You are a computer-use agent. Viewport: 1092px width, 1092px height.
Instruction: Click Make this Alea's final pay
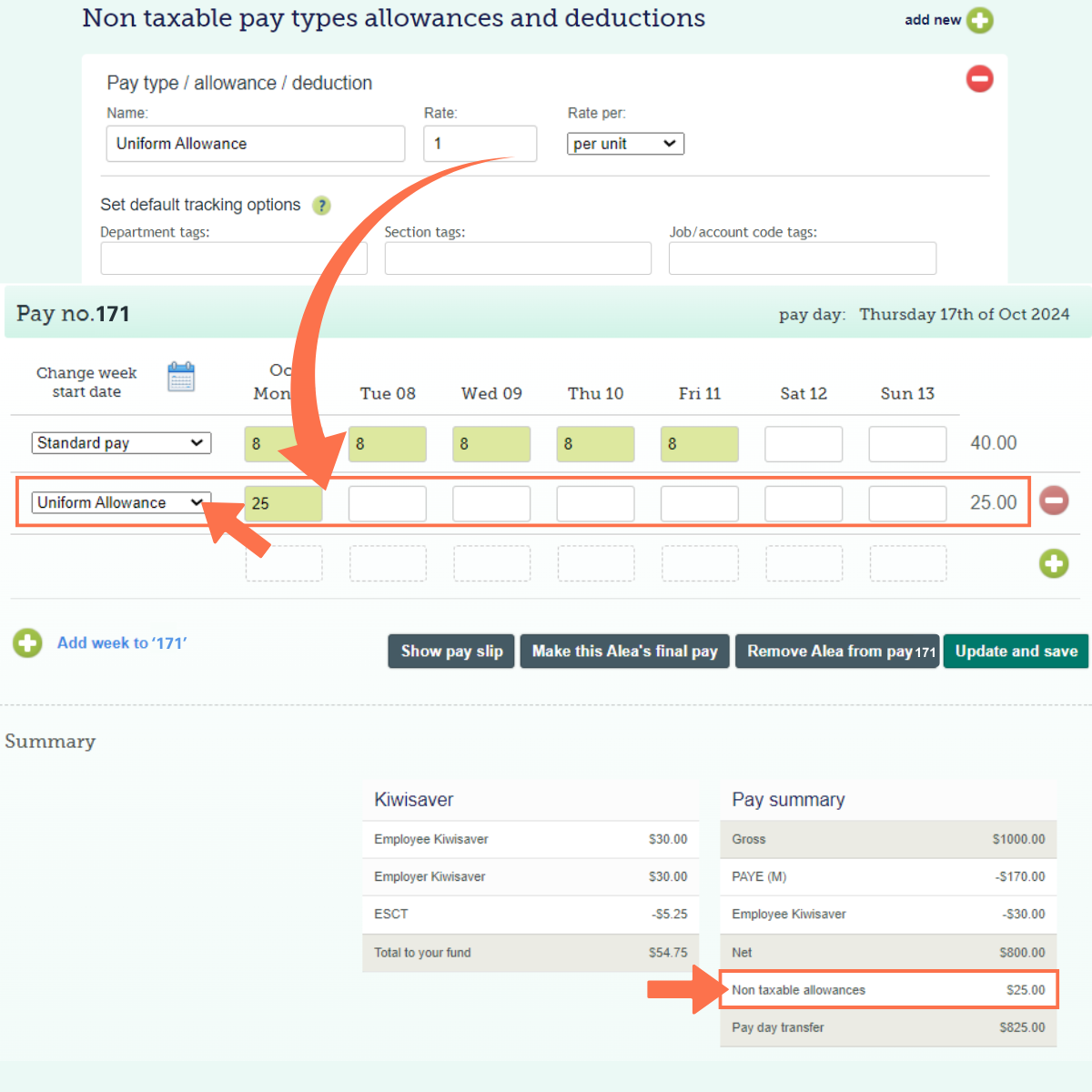[624, 651]
